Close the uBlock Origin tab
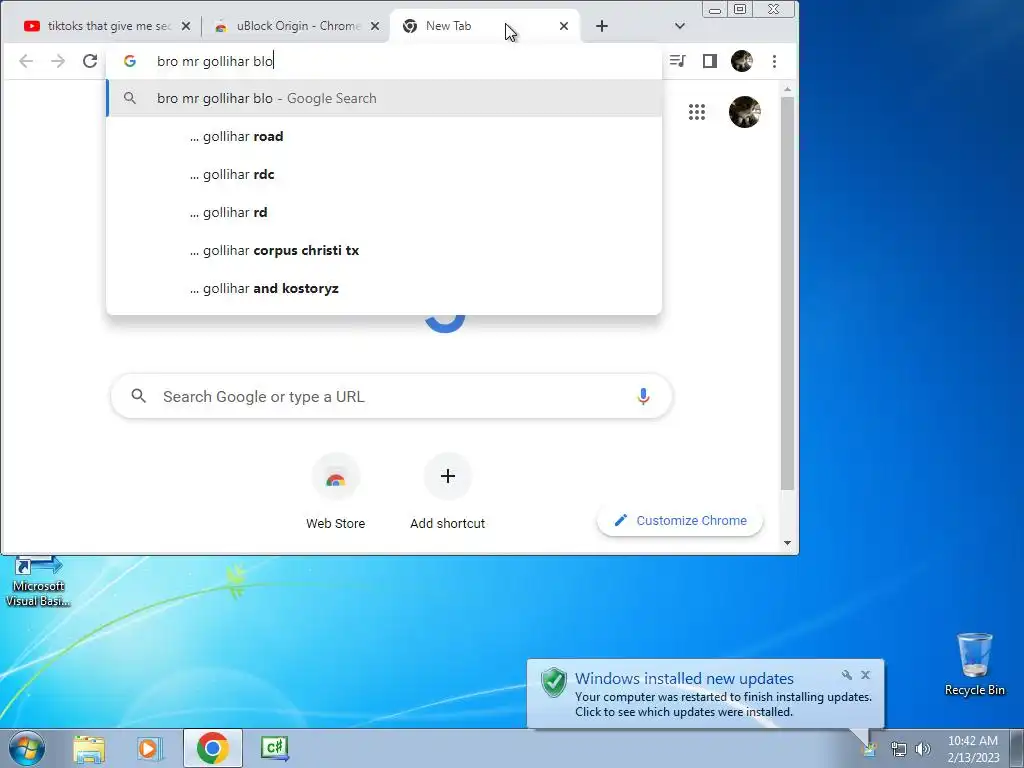The width and height of the screenshot is (1024, 768). pos(375,26)
